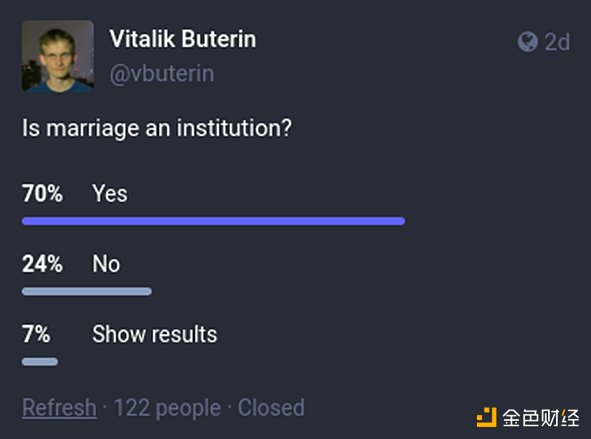Open the @vbuterin handle link
Screen dimensions: 591x439
coord(162,74)
